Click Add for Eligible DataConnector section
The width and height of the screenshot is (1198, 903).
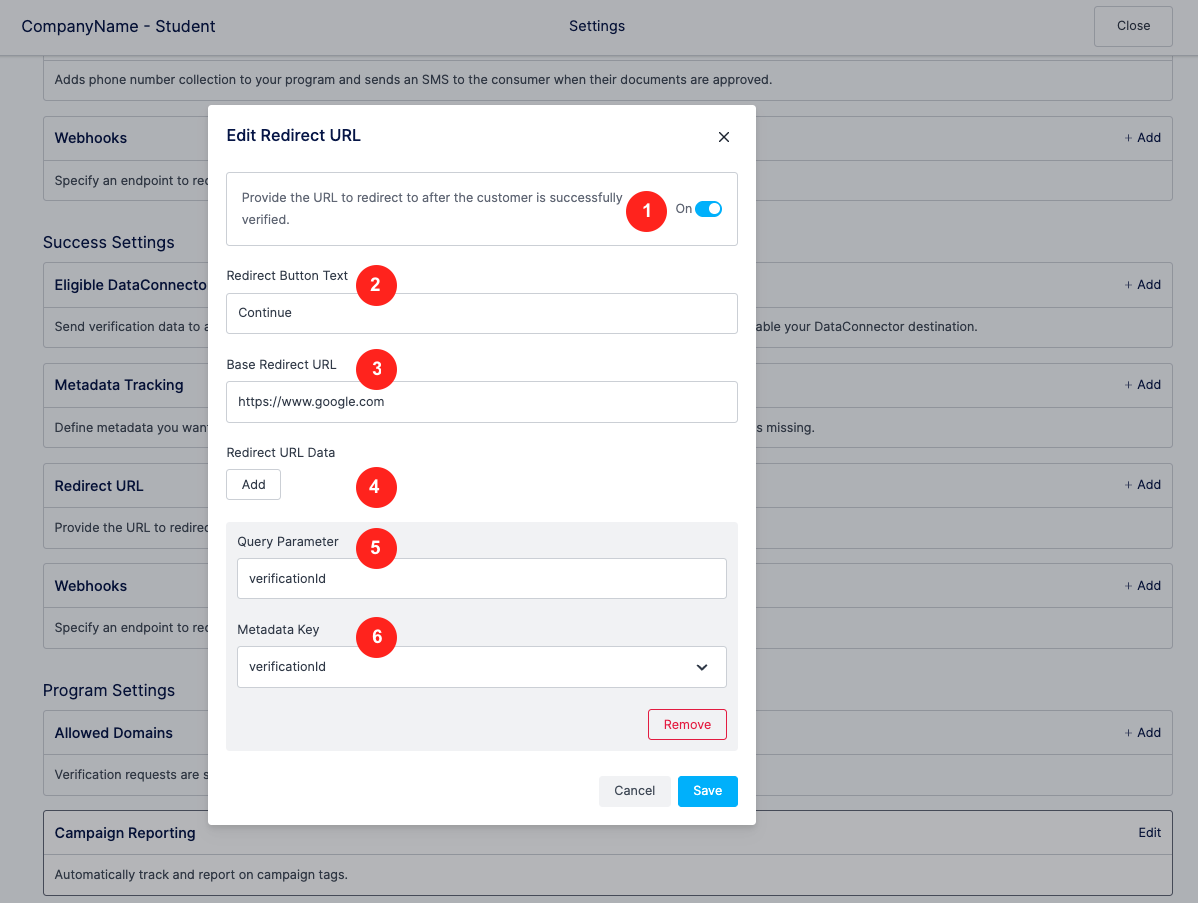(x=1142, y=284)
